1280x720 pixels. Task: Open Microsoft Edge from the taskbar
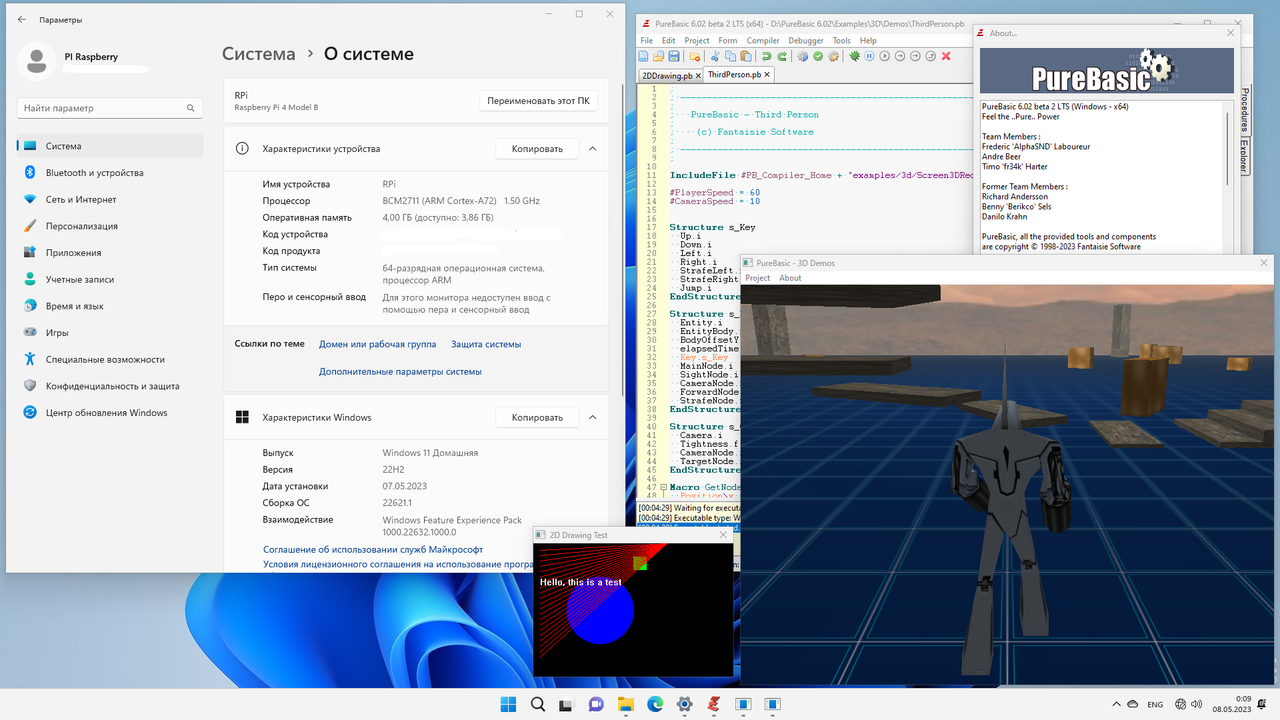(655, 704)
